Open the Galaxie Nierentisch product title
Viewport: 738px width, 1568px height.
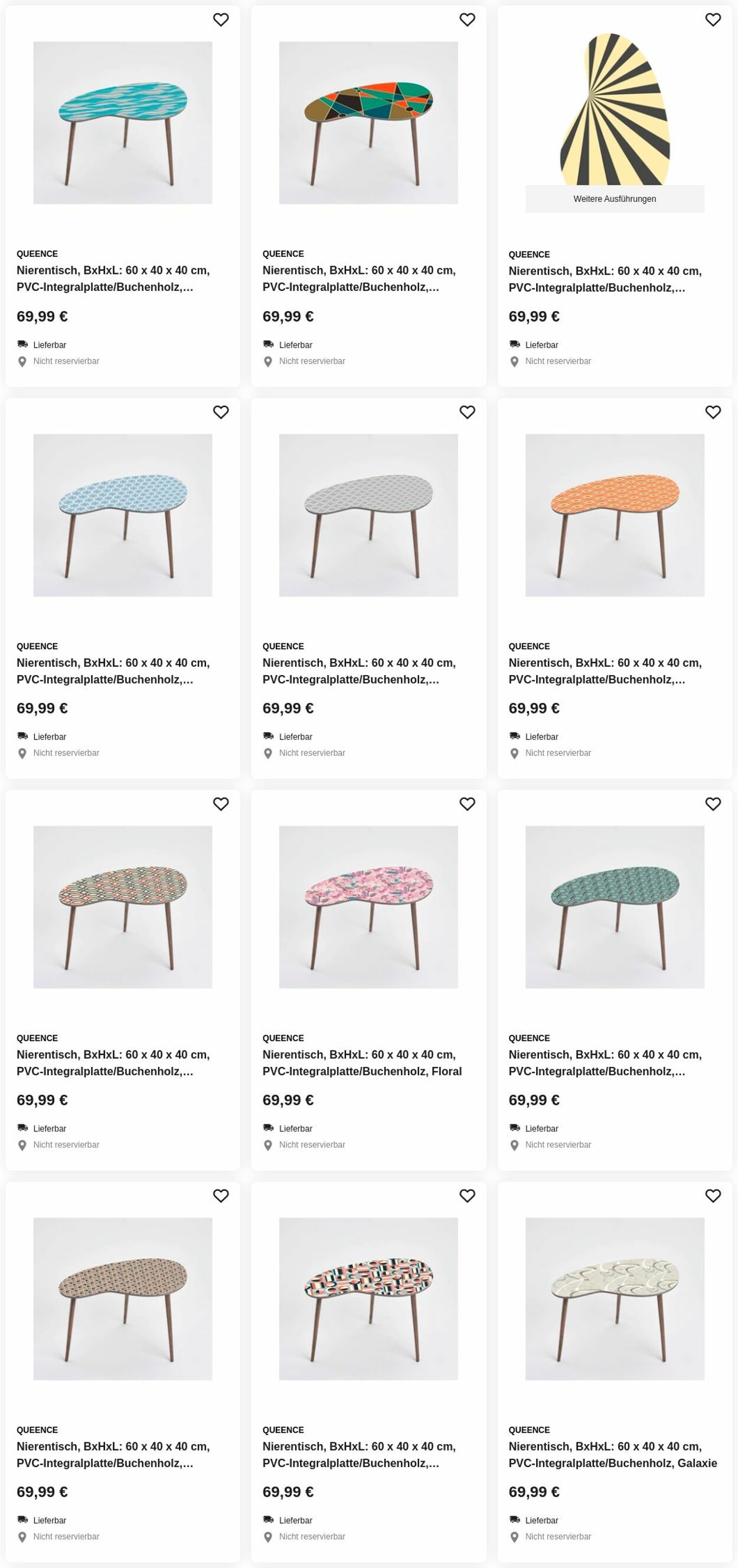coord(613,1455)
